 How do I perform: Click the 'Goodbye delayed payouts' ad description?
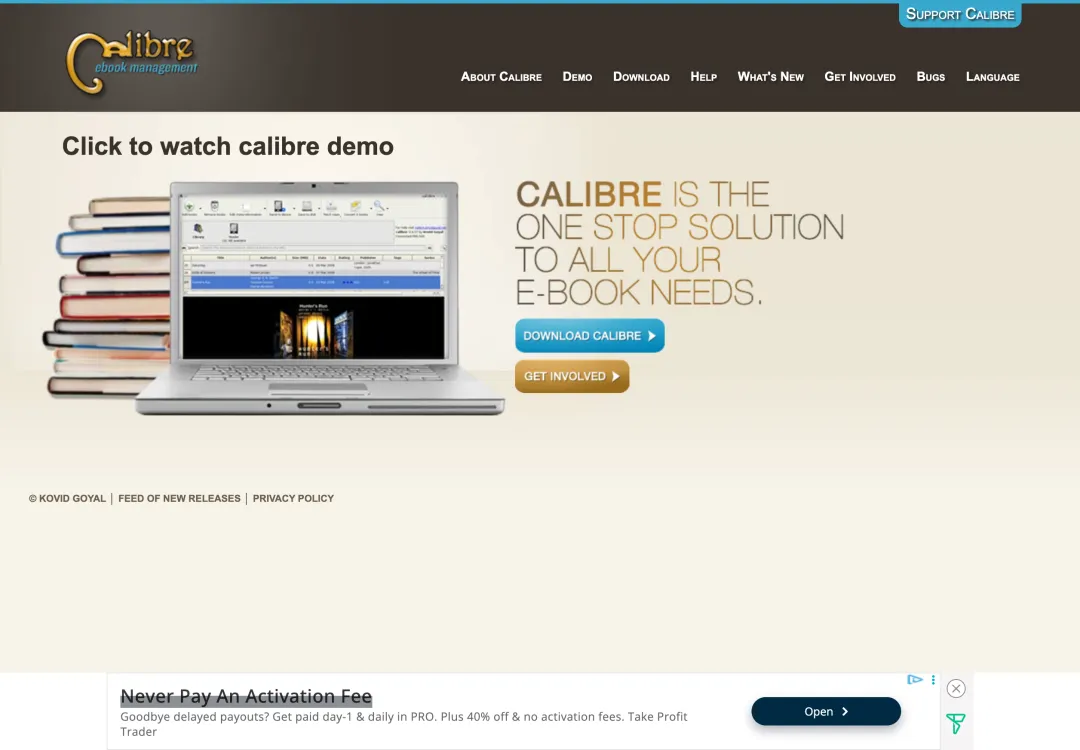(404, 724)
